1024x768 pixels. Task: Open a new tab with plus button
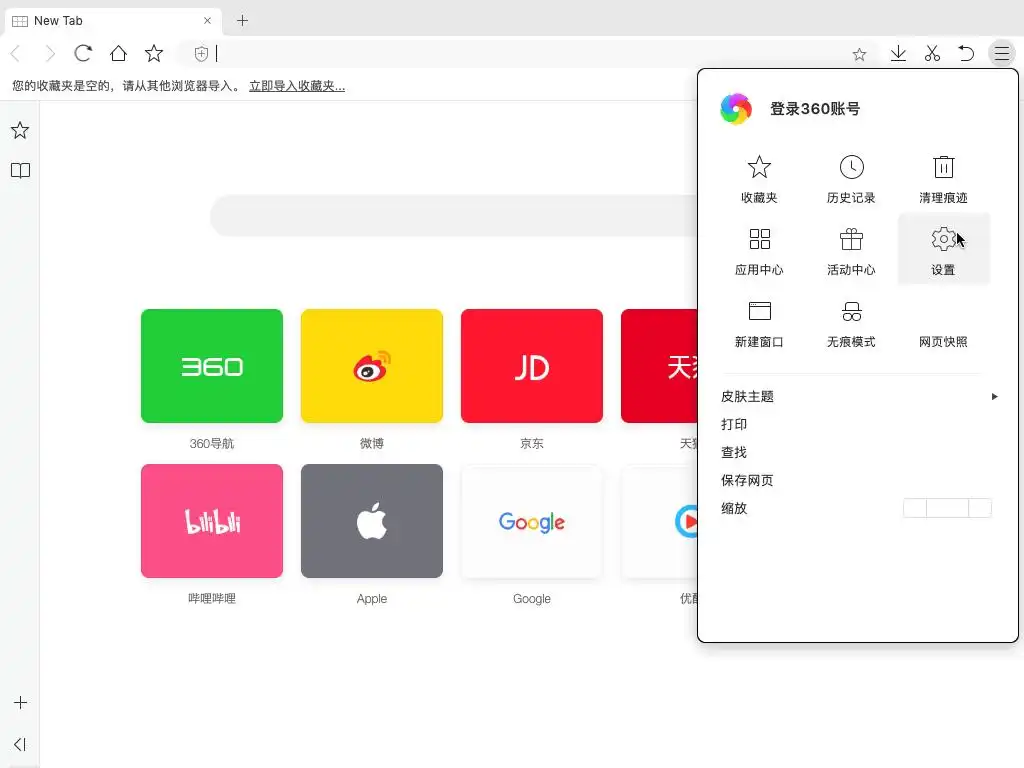pyautogui.click(x=242, y=20)
